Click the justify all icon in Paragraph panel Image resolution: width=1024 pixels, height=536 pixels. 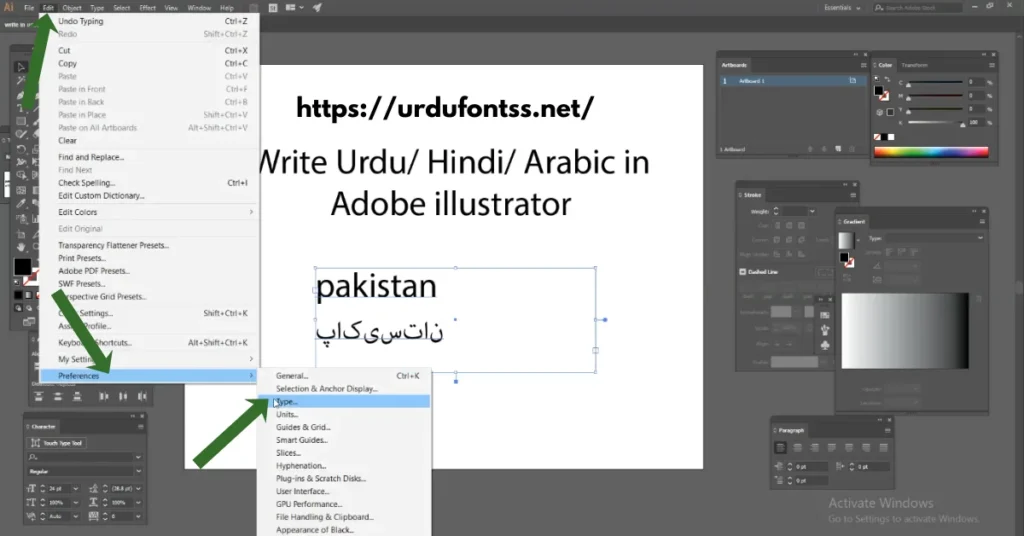[x=884, y=448]
